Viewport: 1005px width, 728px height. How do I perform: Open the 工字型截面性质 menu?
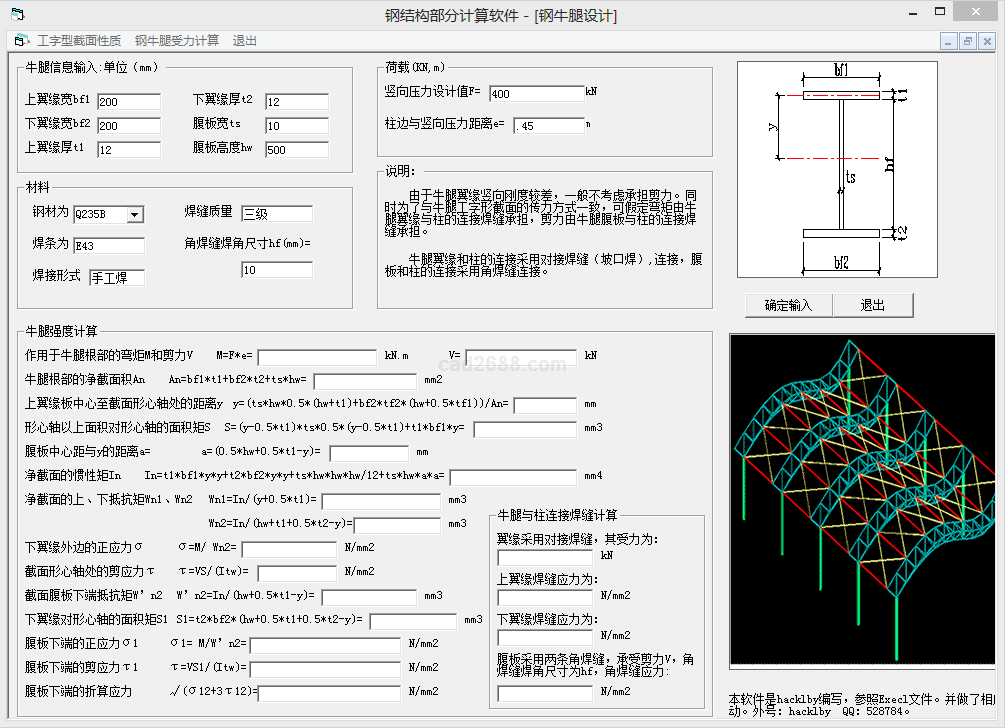coord(79,41)
